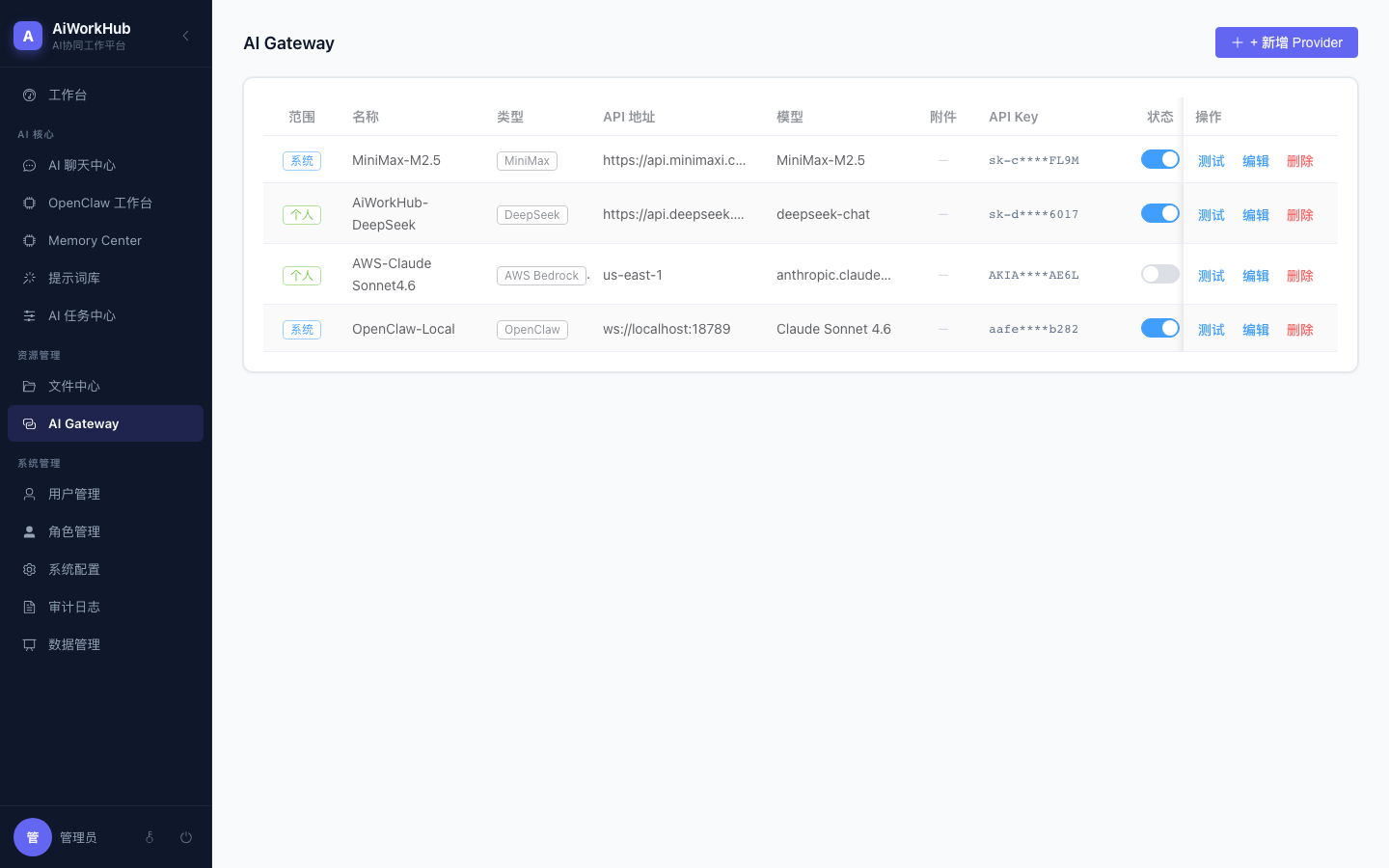Viewport: 1389px width, 868px height.
Task: Click the 文件中心 folder icon
Action: 29,386
